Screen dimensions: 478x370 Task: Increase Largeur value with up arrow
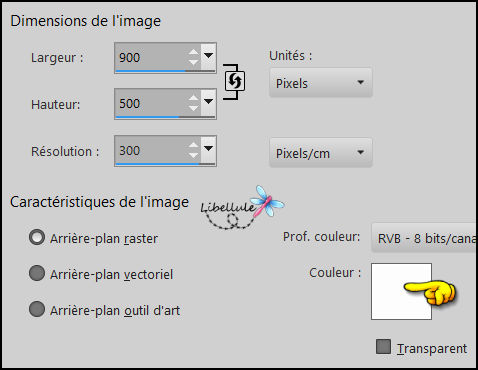193,52
